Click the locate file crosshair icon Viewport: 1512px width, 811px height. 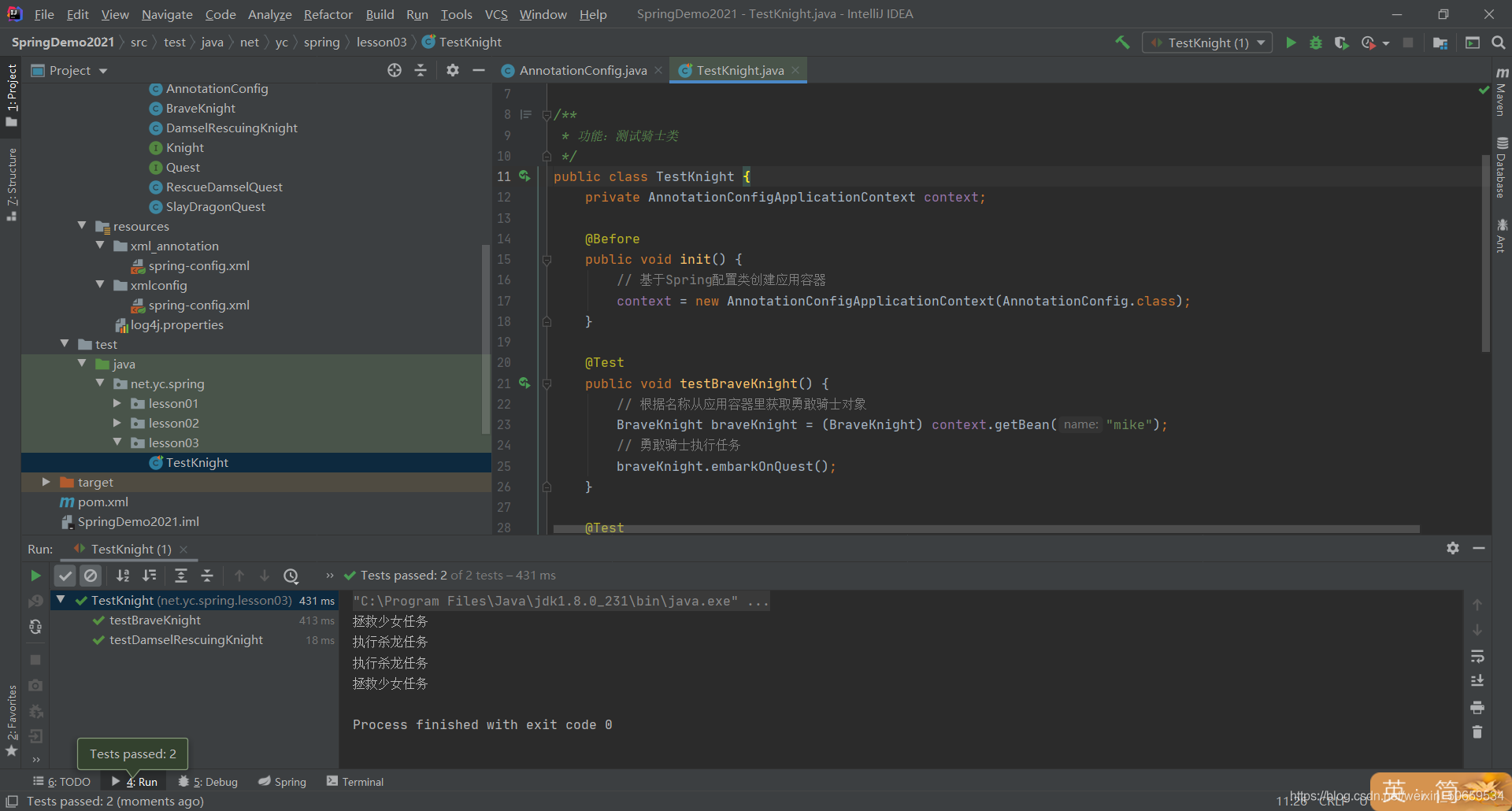click(395, 70)
